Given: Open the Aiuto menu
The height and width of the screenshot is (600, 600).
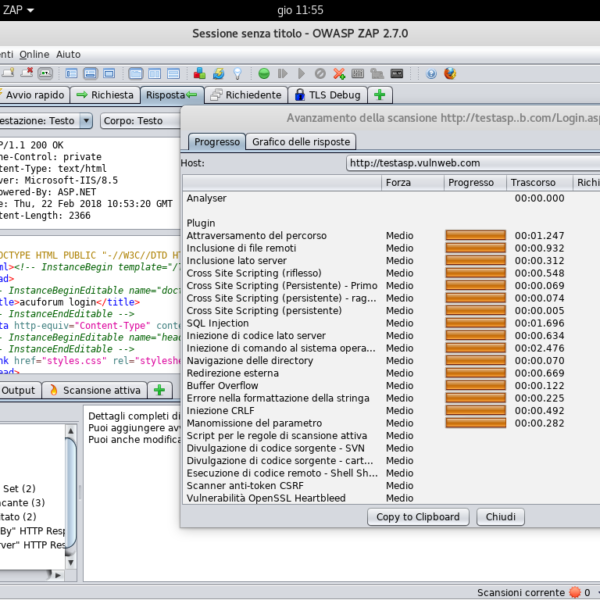Looking at the screenshot, I should coord(68,53).
